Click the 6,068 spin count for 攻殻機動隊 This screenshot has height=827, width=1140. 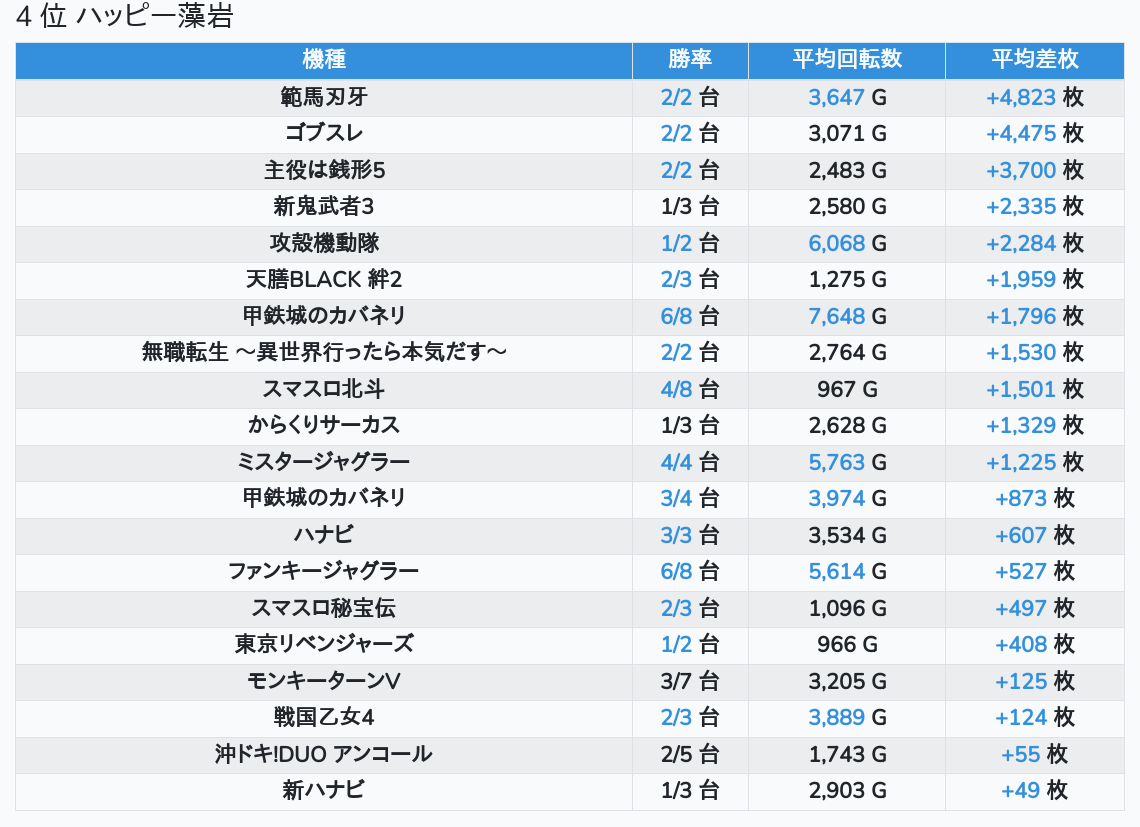(837, 244)
